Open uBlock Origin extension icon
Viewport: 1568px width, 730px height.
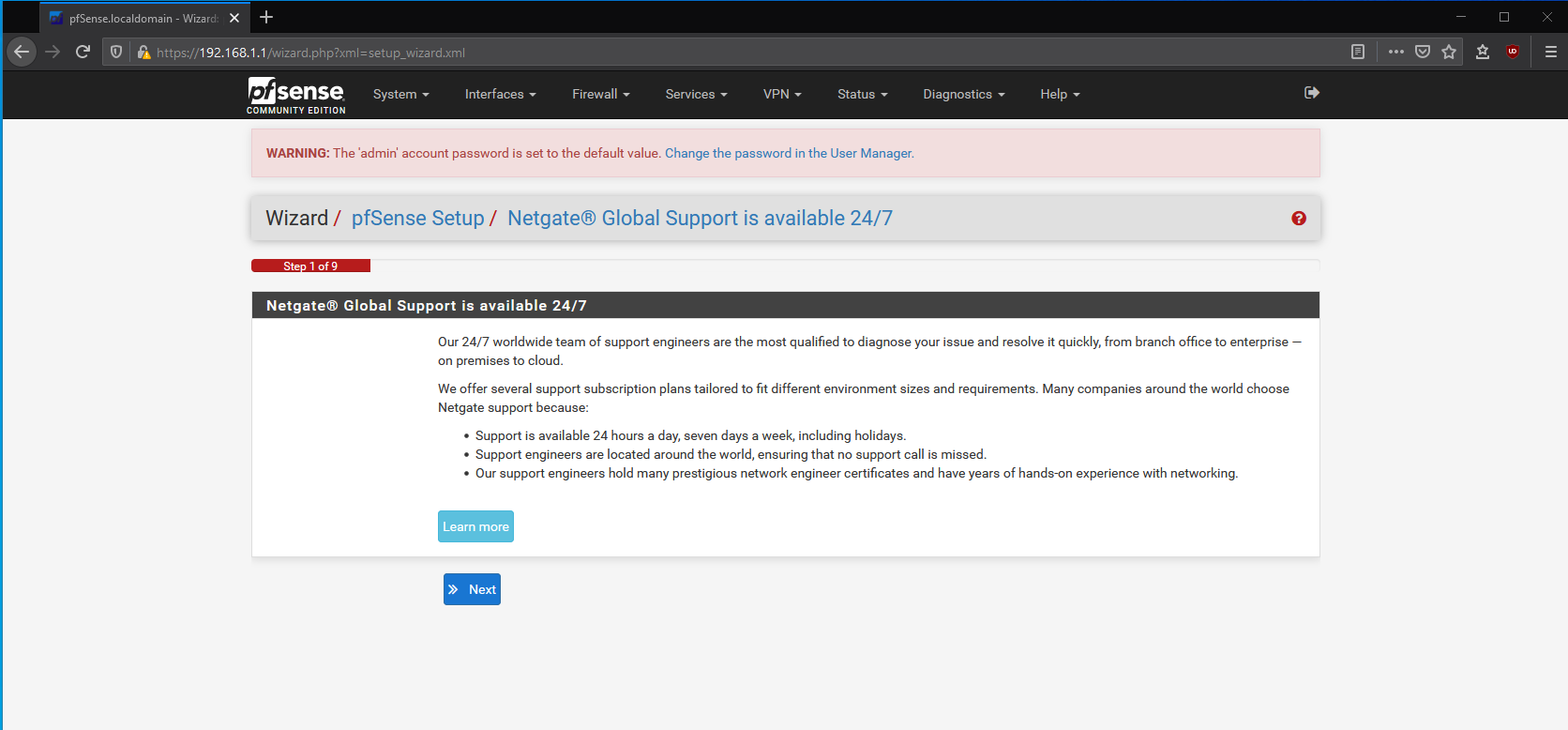[1513, 52]
